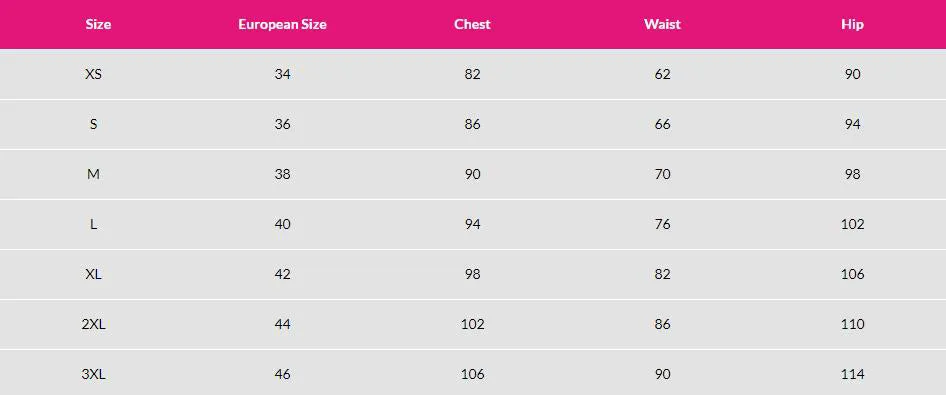Click the European Size column header
946x395 pixels.
tap(282, 25)
